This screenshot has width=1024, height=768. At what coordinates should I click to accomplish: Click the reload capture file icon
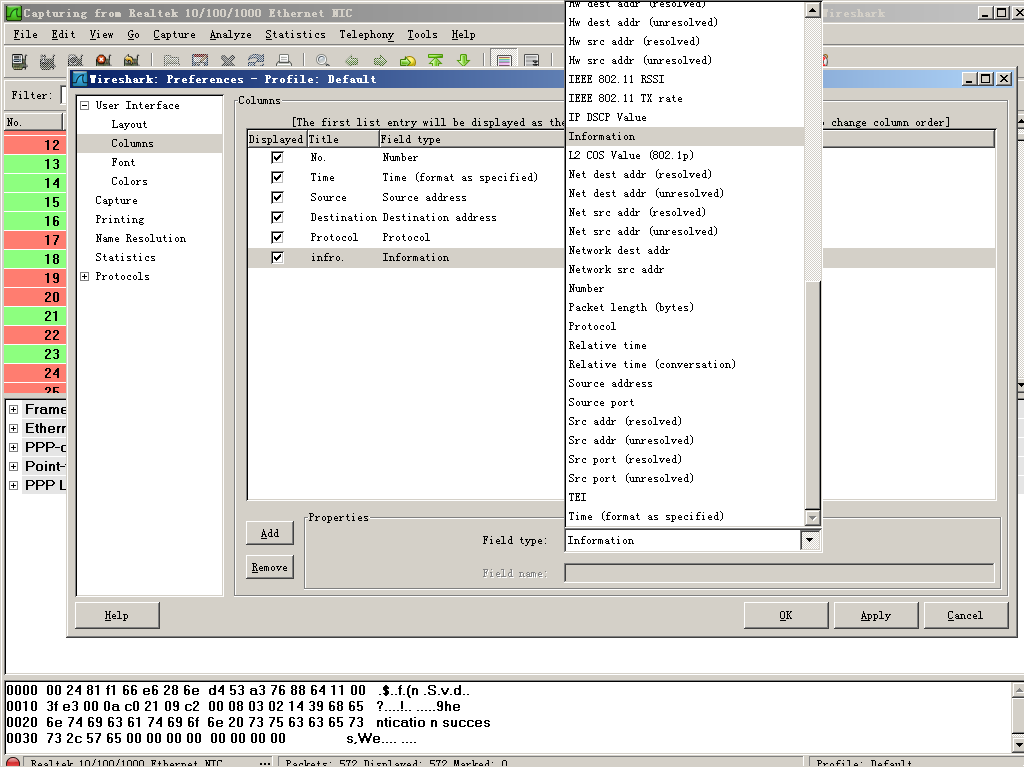[x=255, y=61]
